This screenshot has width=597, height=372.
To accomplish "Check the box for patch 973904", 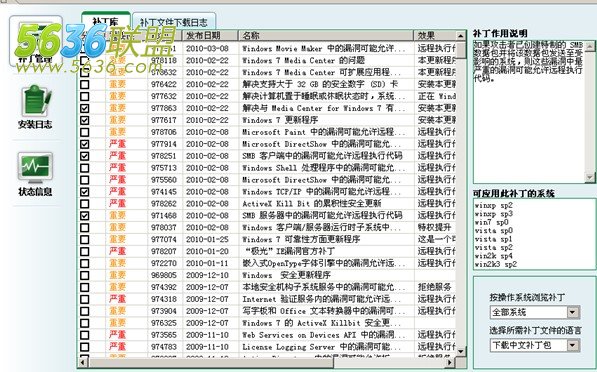I will tap(85, 311).
